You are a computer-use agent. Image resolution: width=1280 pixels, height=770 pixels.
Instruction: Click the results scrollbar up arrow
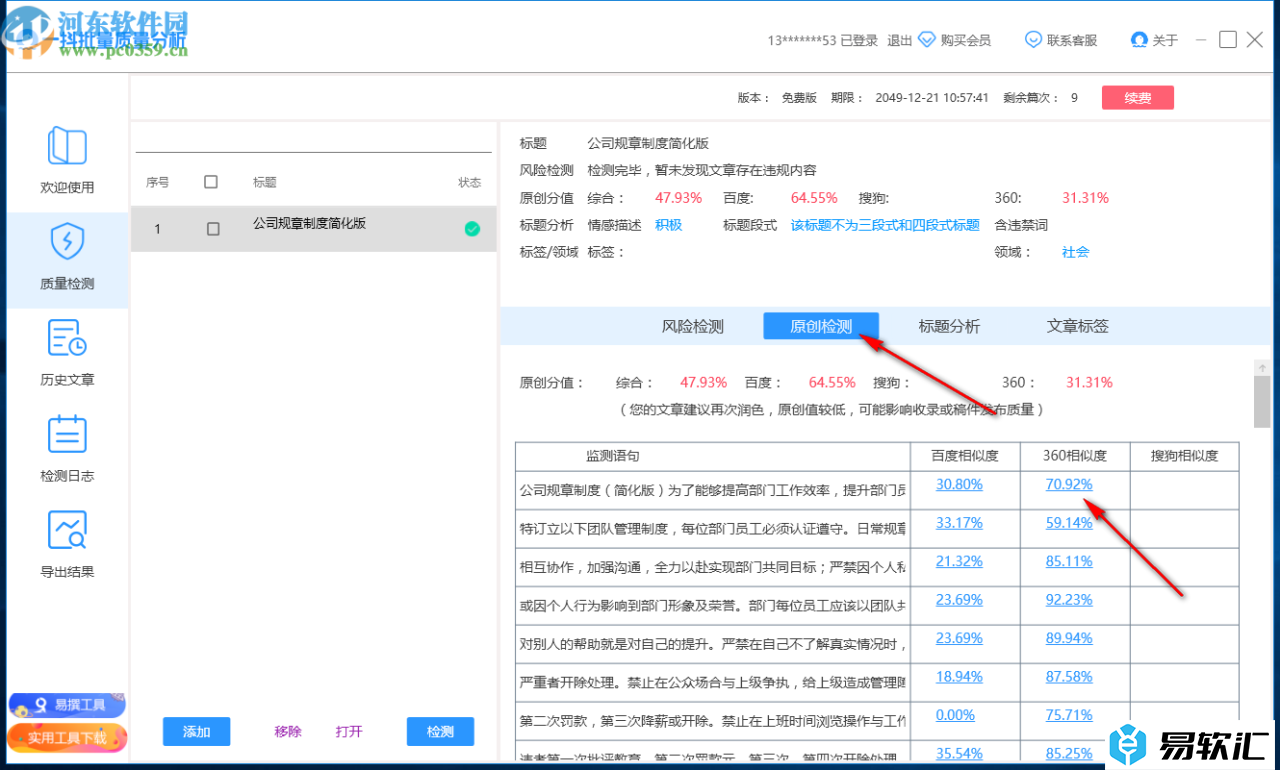point(1262,368)
